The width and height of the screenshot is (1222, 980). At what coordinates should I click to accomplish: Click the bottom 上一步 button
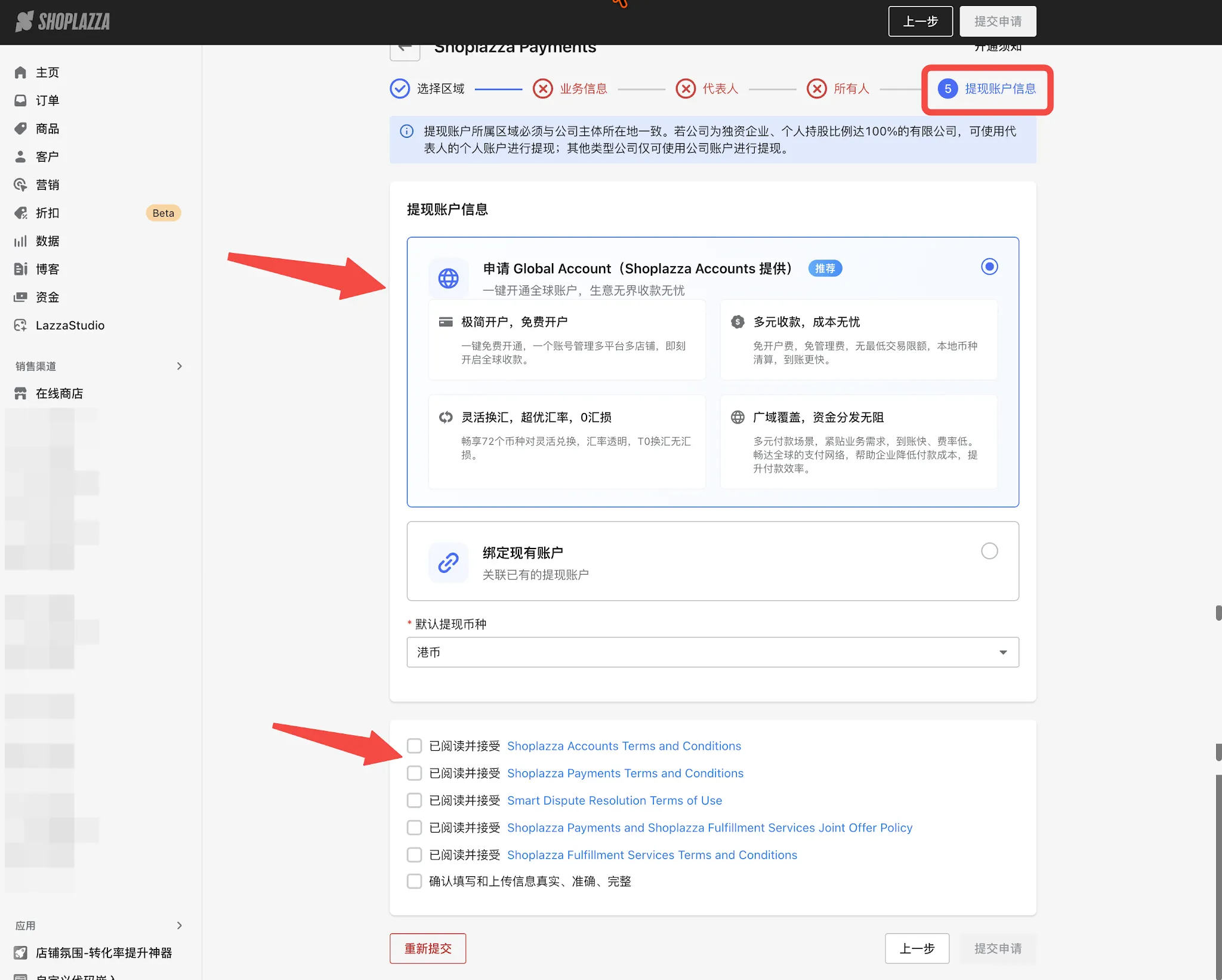pos(917,948)
